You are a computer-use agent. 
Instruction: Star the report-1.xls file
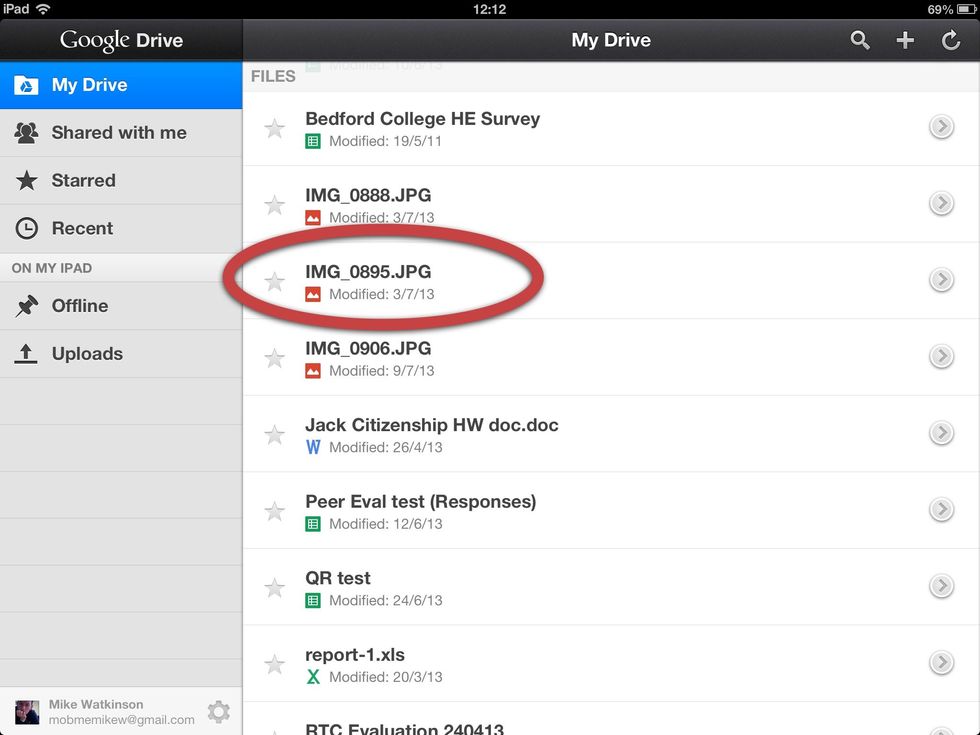[x=274, y=664]
